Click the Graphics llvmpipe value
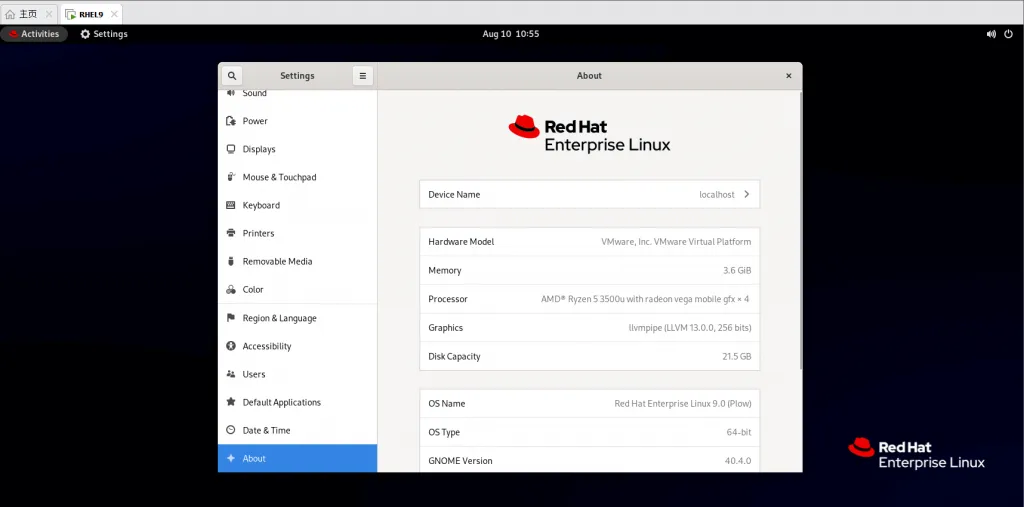 tap(690, 328)
